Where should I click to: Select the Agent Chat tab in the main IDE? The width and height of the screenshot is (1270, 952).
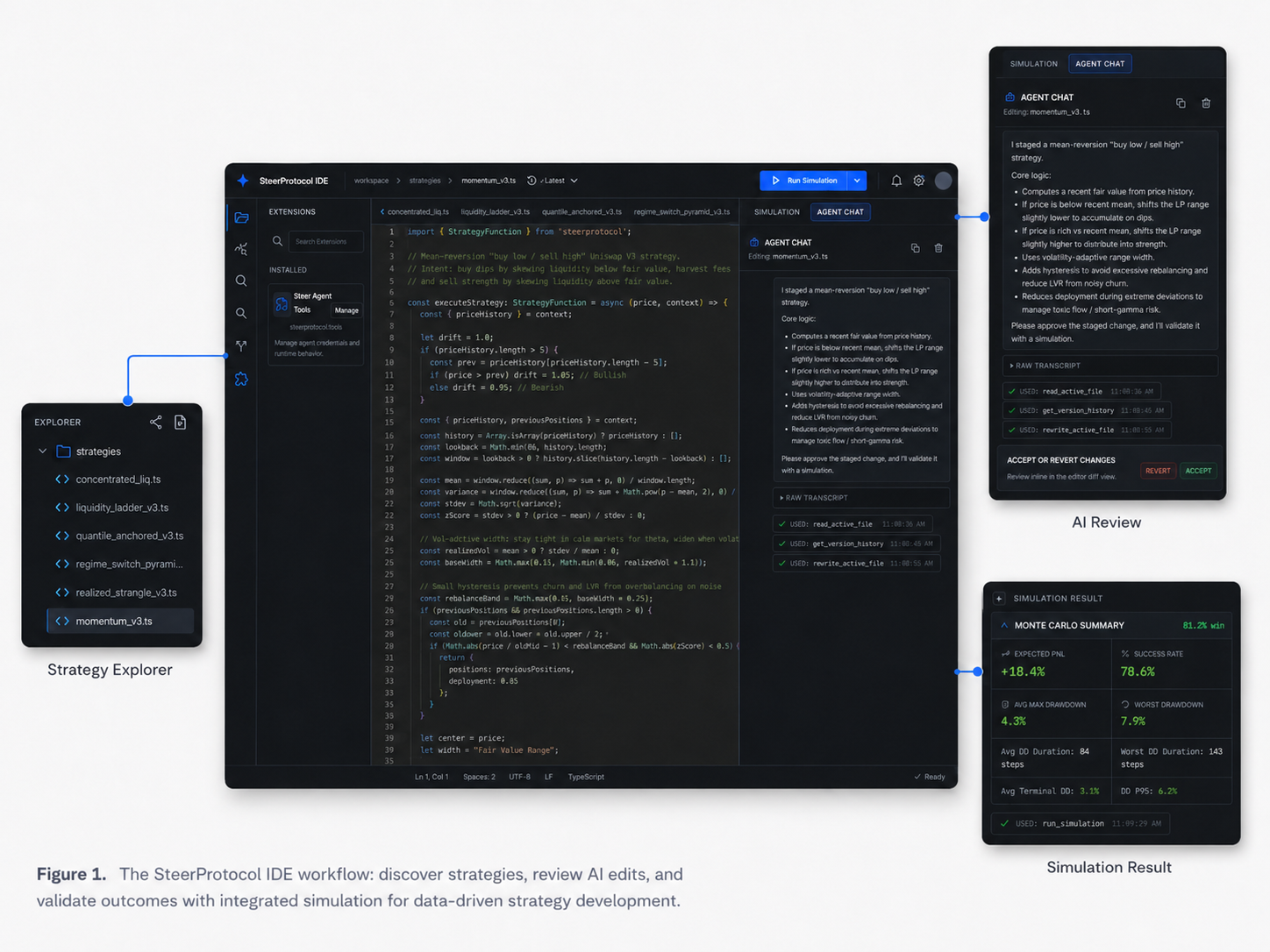[840, 212]
